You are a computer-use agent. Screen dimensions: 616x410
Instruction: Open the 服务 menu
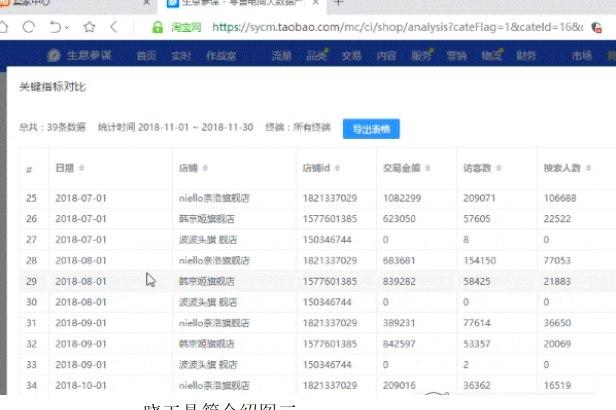click(421, 56)
